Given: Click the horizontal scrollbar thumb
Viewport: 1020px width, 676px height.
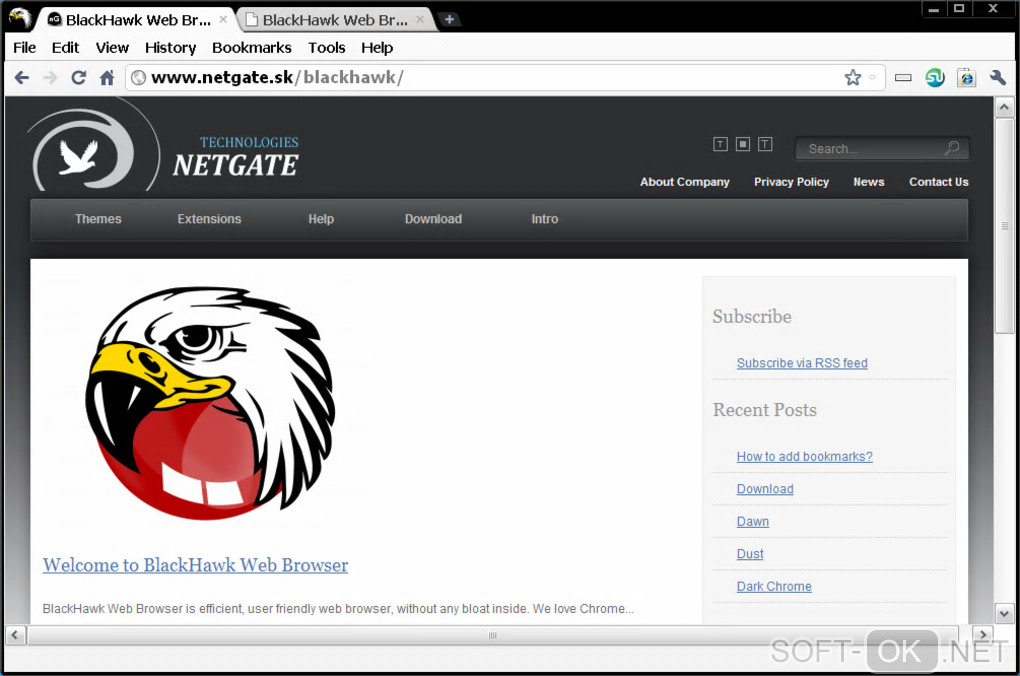Looking at the screenshot, I should pyautogui.click(x=492, y=635).
